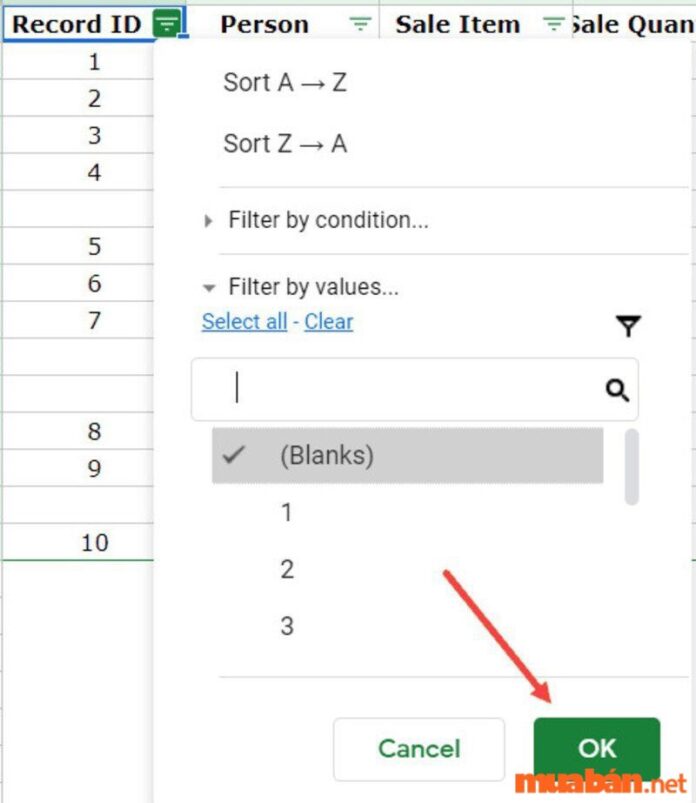Click inside the filter search field
The height and width of the screenshot is (803, 696).
coord(400,390)
